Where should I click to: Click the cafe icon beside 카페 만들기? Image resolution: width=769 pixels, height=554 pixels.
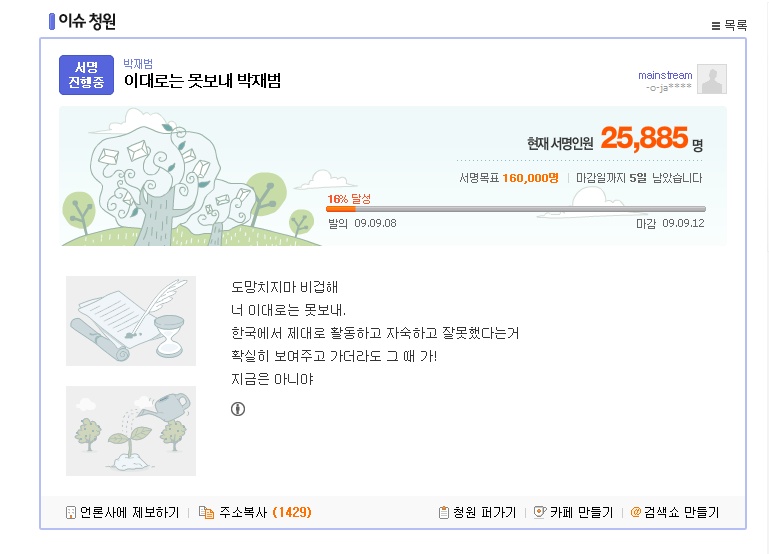[540, 513]
